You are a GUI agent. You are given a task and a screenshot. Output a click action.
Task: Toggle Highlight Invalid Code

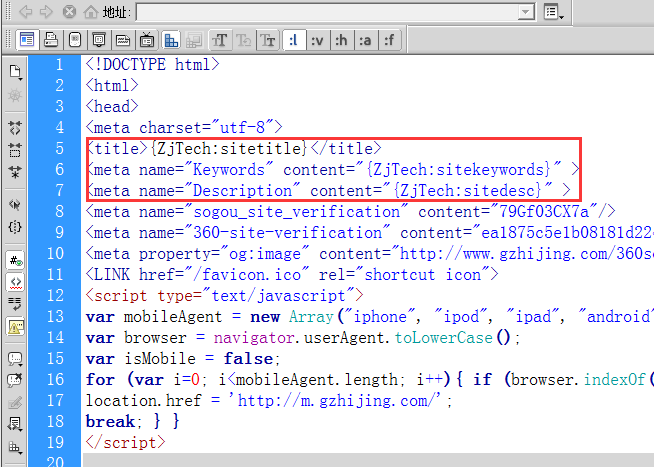coord(15,282)
